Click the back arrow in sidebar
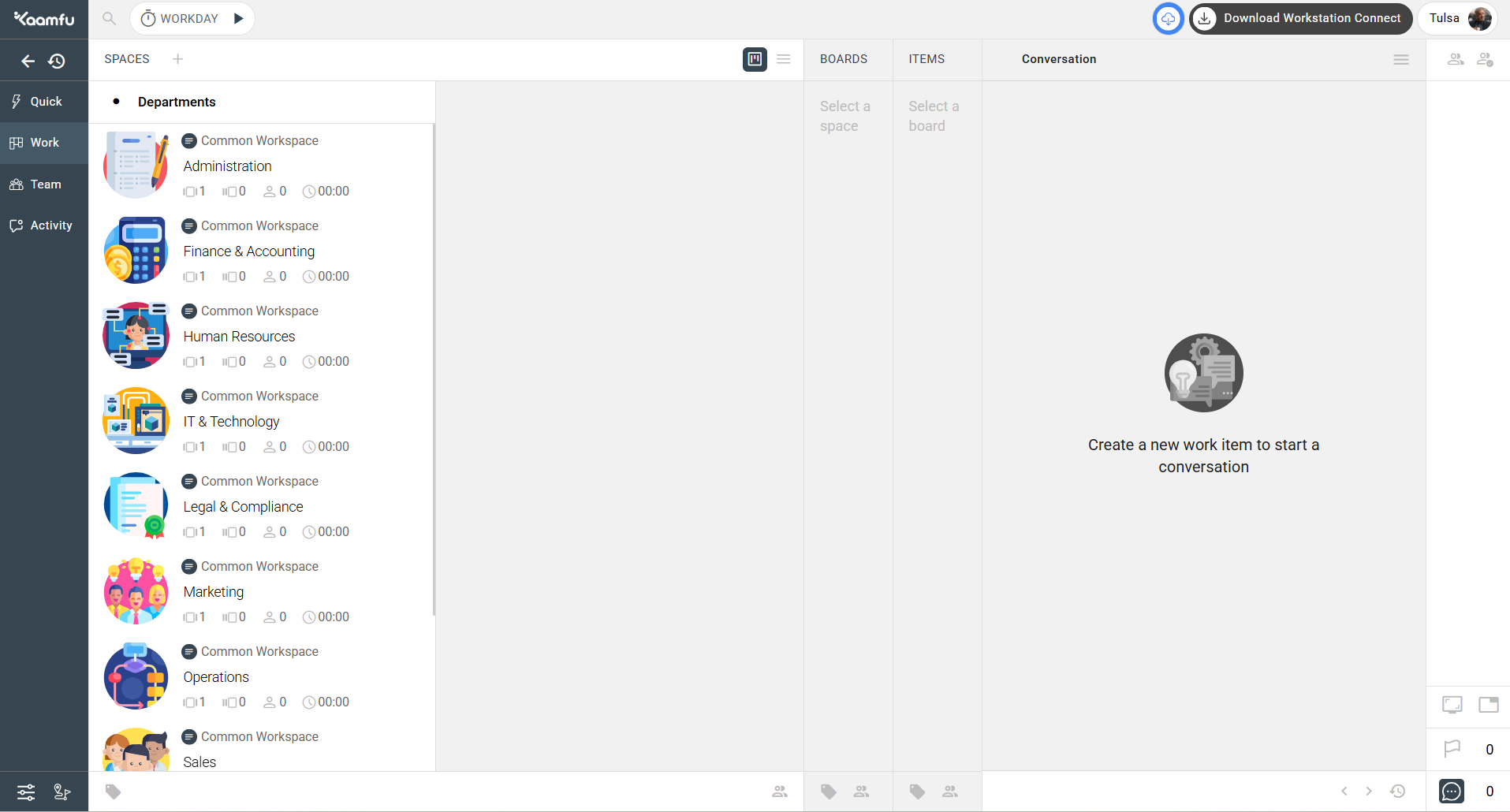This screenshot has height=812, width=1510. click(28, 61)
